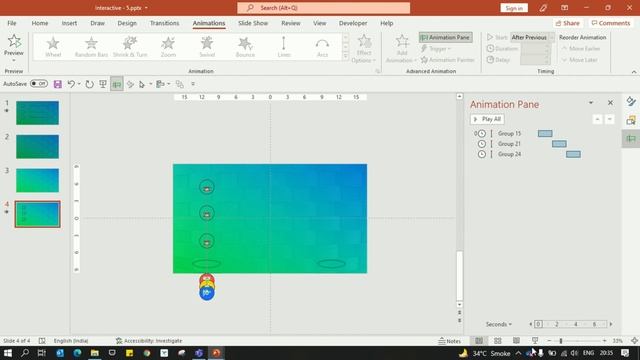
Task: Select slide 1 thumbnail
Action: pos(37,113)
